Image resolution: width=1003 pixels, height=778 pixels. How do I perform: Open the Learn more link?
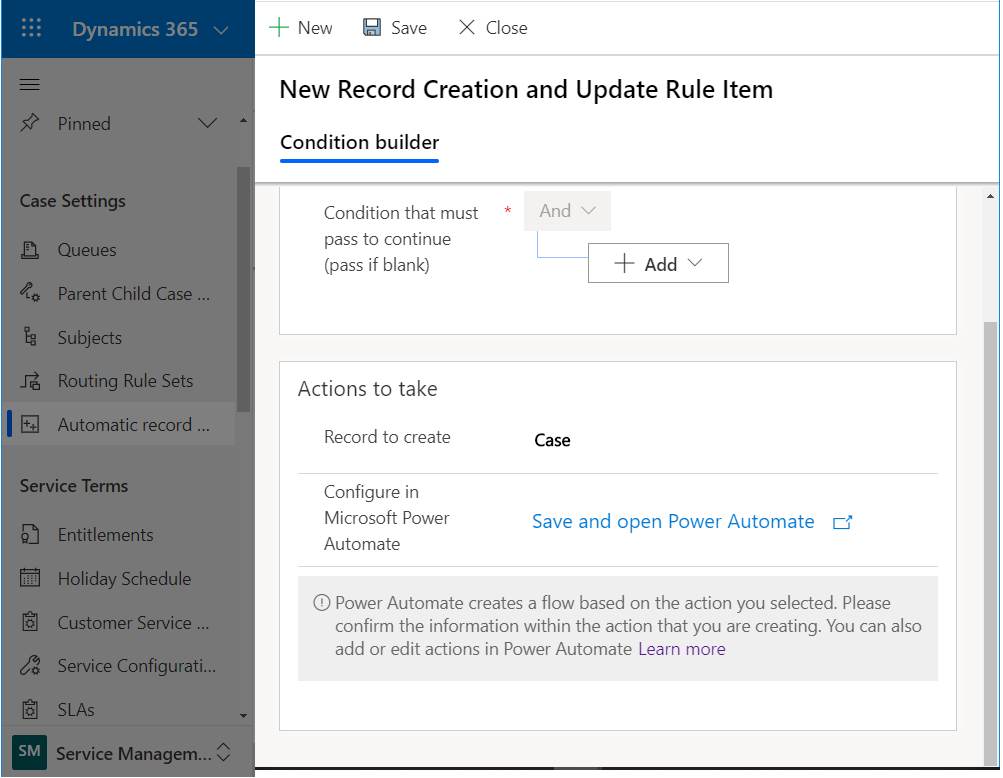pyautogui.click(x=681, y=649)
